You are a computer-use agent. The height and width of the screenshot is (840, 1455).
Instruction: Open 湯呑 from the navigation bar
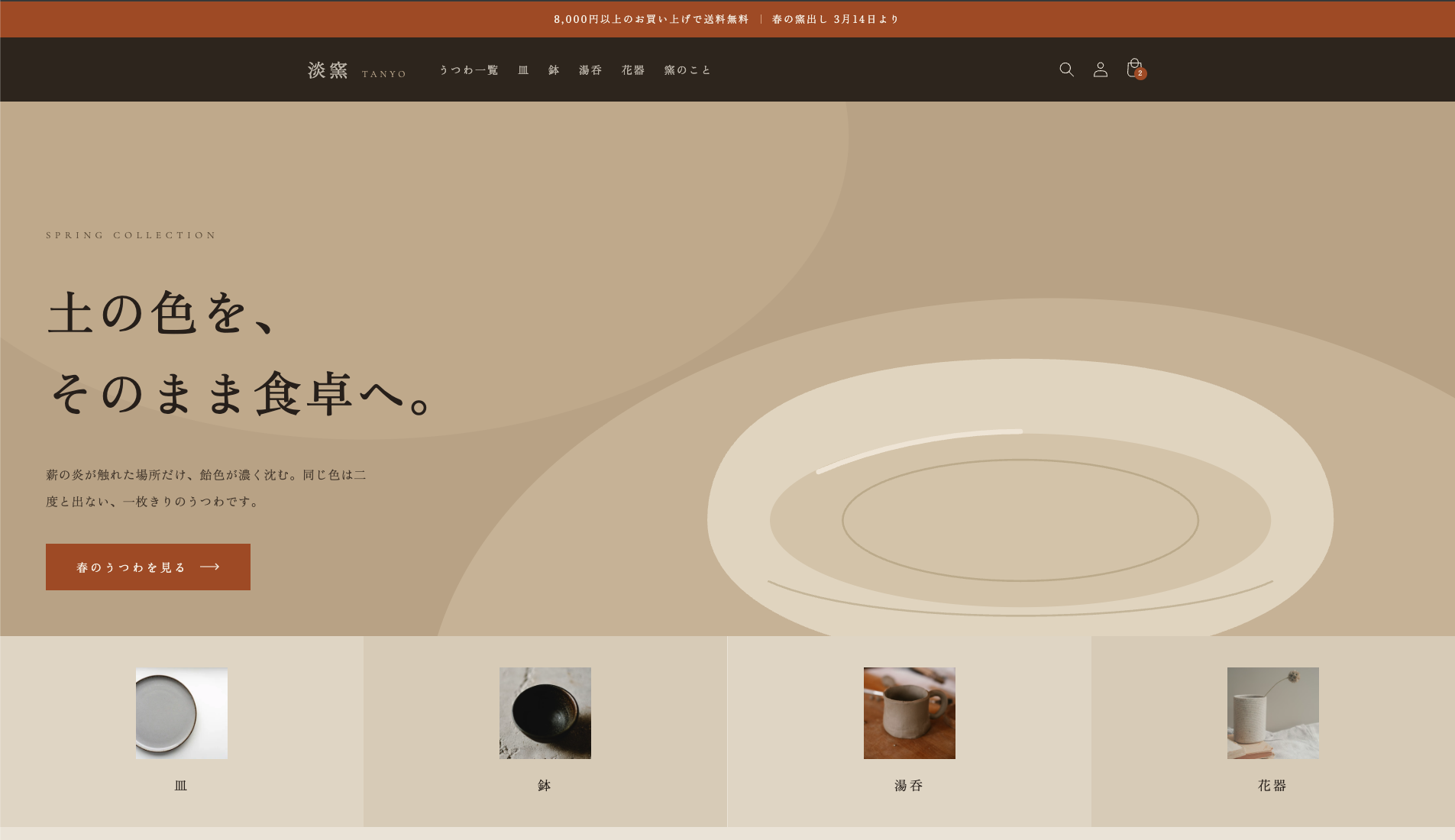click(590, 70)
